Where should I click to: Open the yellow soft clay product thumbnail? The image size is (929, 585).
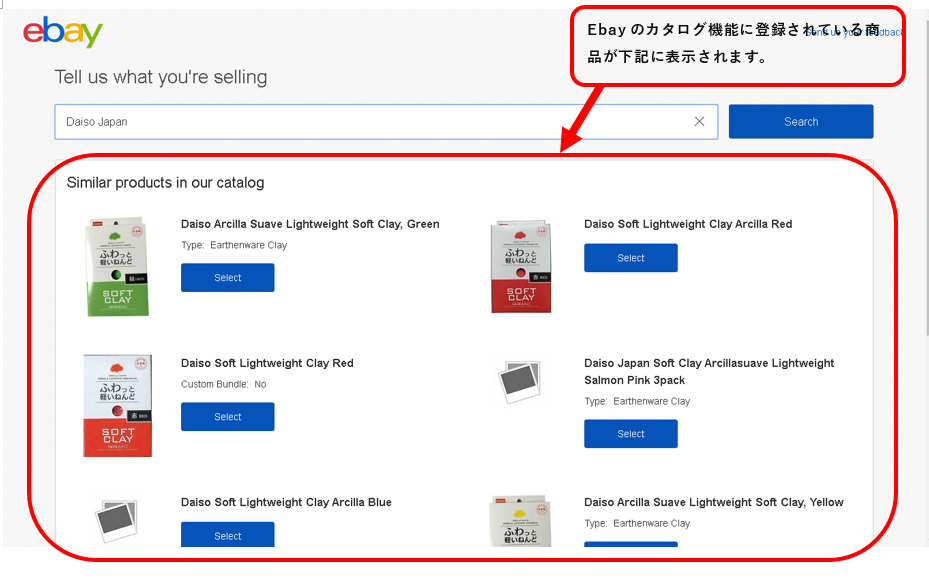pyautogui.click(x=520, y=522)
